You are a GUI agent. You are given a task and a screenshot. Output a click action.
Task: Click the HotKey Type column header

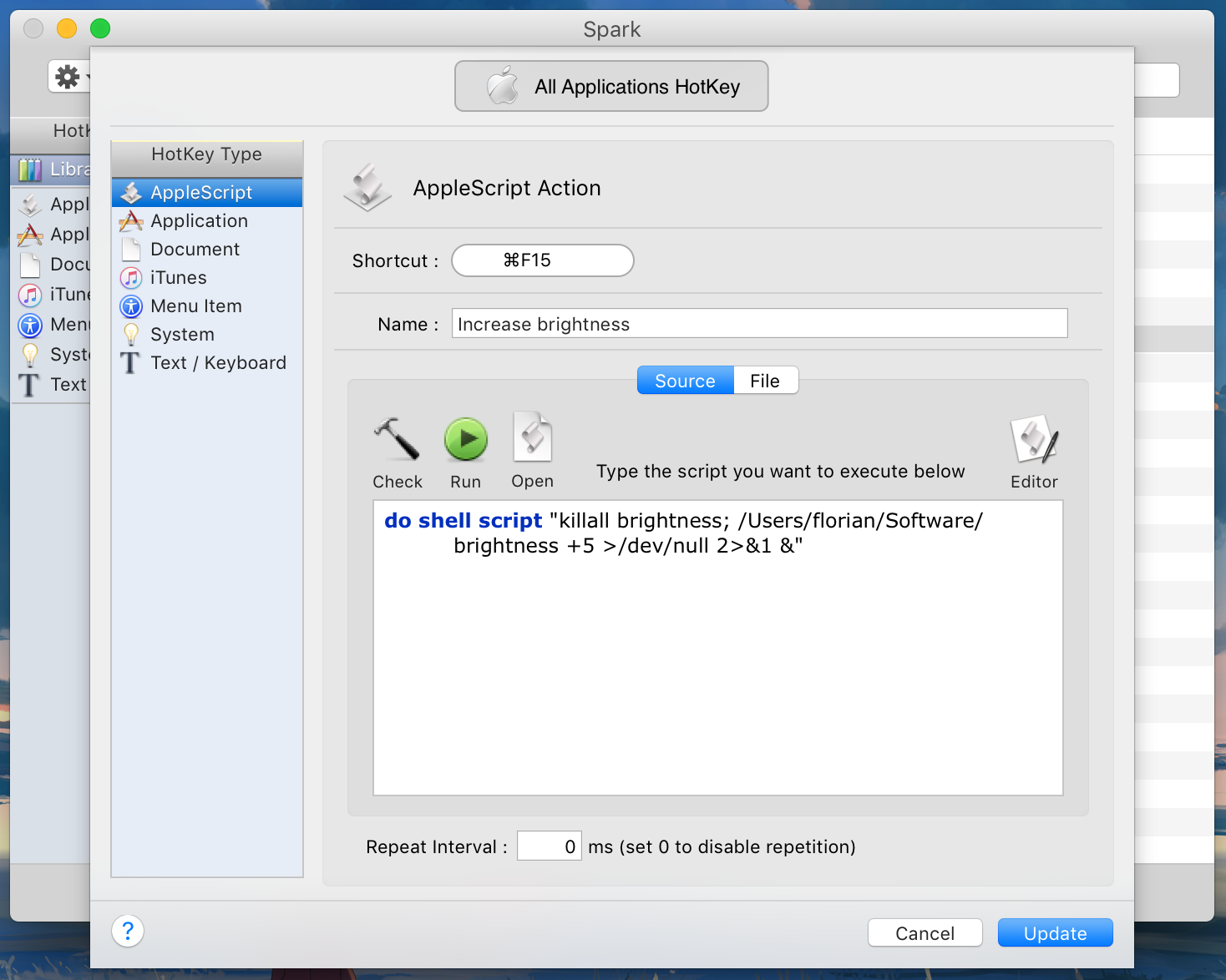pyautogui.click(x=207, y=159)
